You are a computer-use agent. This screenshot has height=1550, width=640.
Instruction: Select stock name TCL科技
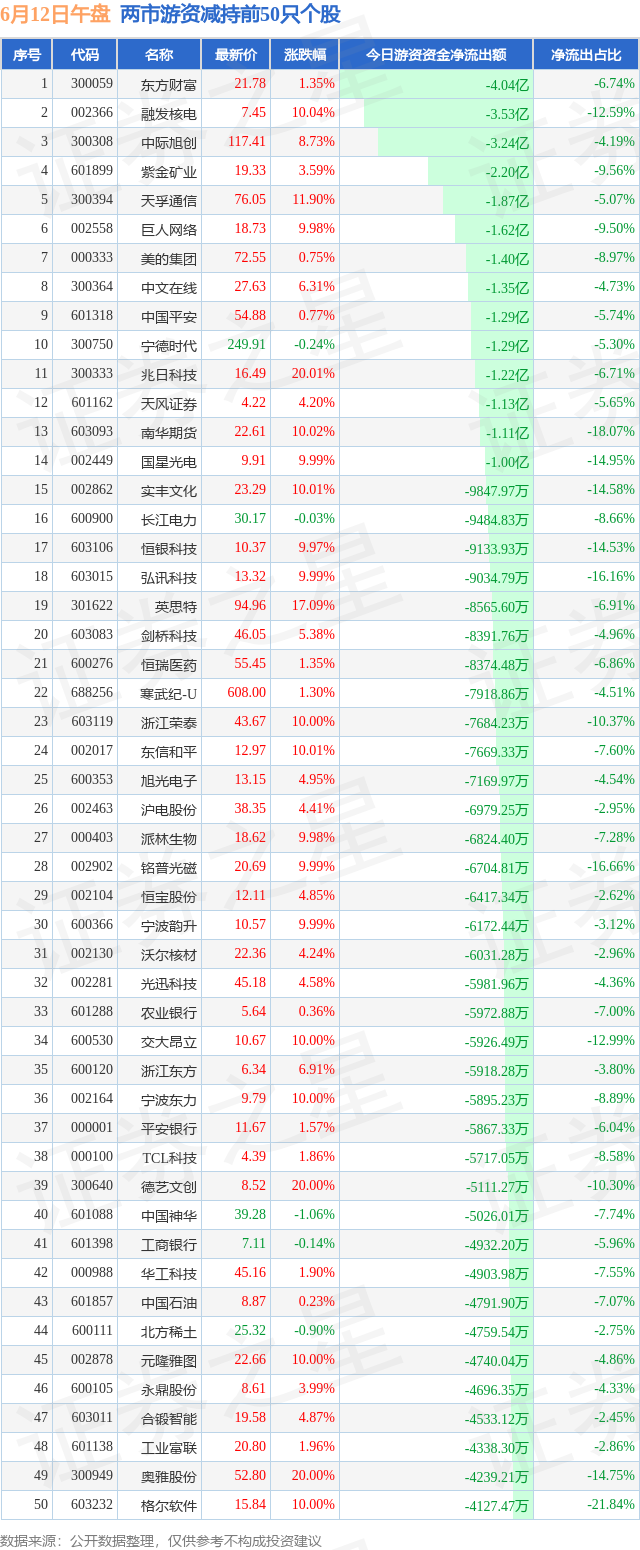pos(170,1158)
